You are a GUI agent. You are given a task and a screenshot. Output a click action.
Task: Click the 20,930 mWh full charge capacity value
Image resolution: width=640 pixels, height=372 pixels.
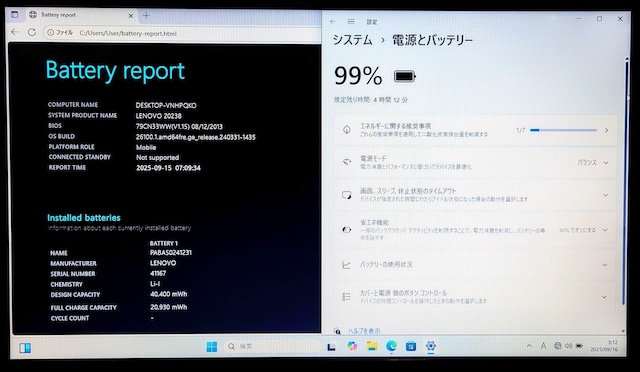pyautogui.click(x=169, y=307)
